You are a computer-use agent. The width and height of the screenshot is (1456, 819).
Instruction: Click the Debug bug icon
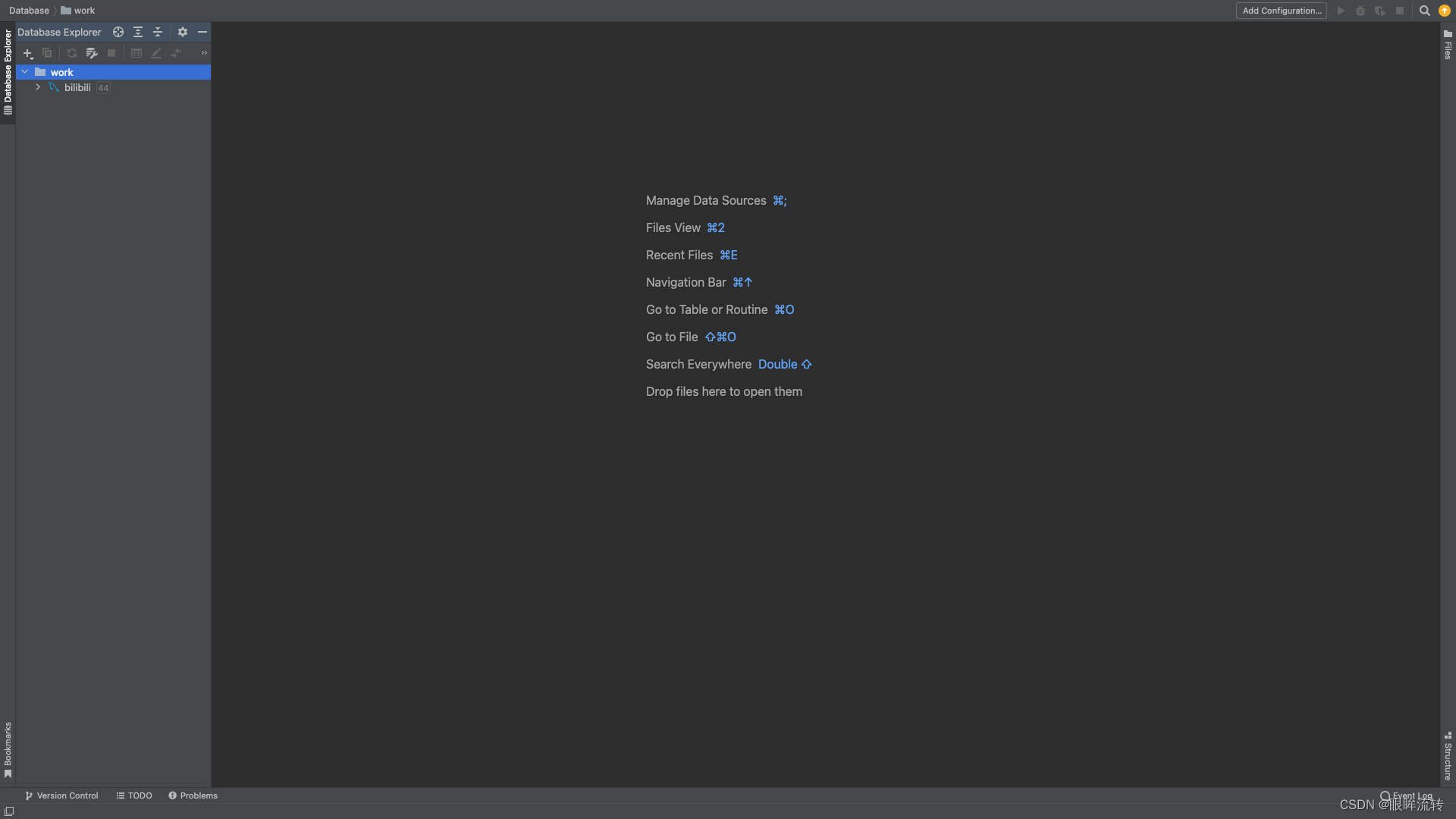(x=1360, y=11)
